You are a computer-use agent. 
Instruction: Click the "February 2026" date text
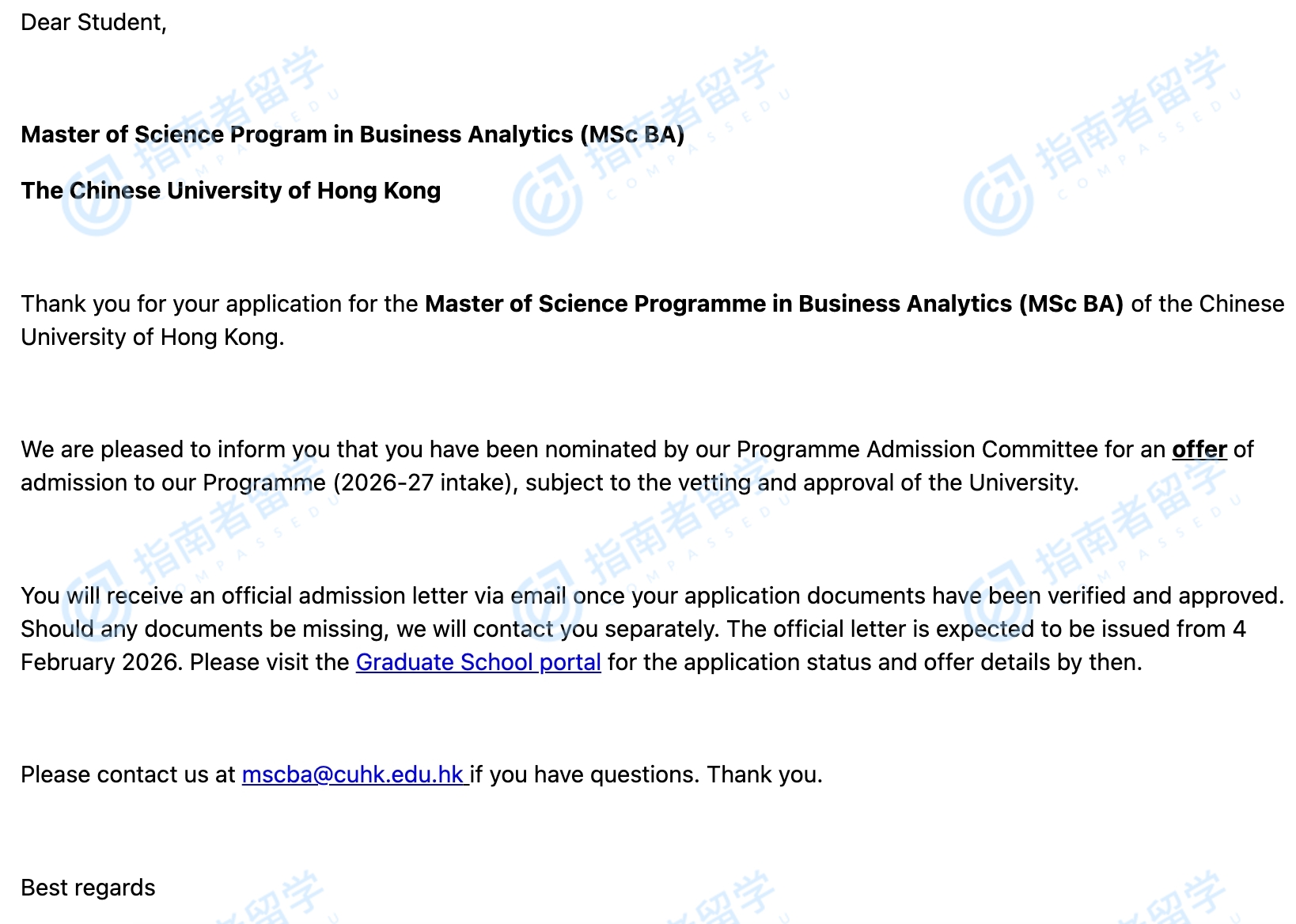coord(101,662)
